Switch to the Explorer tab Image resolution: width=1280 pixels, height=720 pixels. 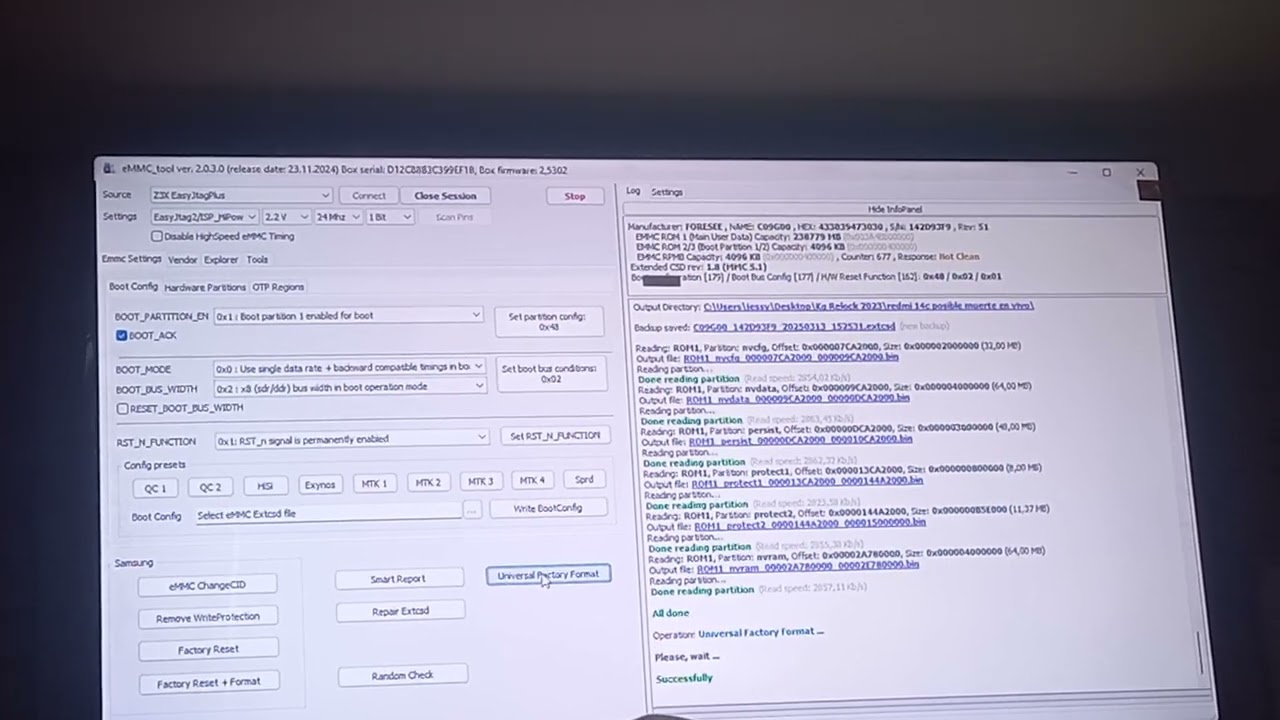point(221,260)
